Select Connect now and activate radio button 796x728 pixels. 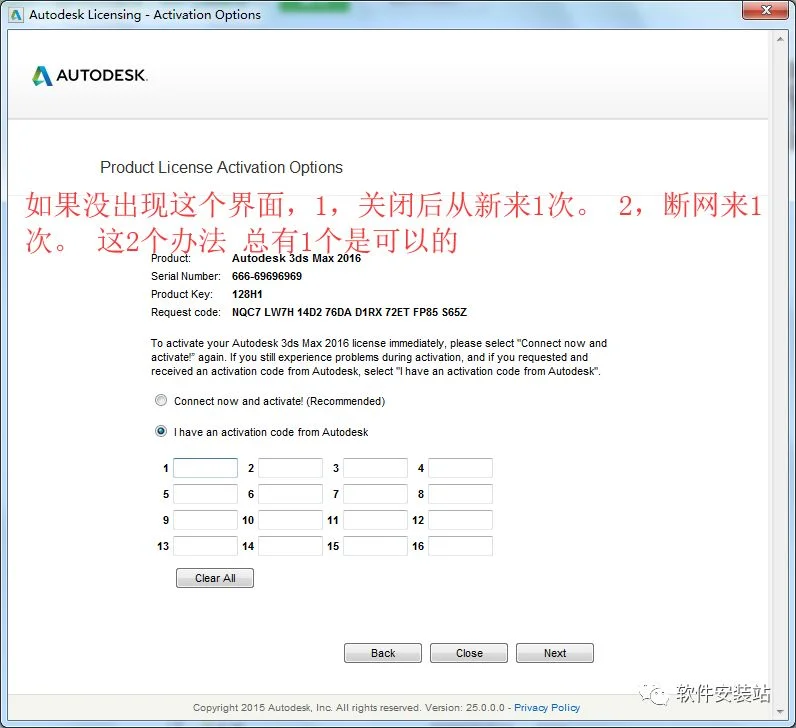tap(161, 401)
